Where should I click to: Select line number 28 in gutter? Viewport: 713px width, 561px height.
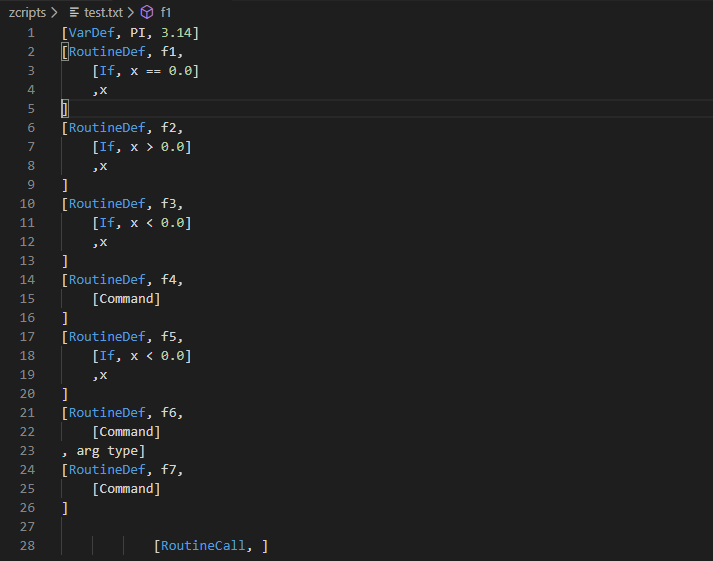click(x=27, y=546)
